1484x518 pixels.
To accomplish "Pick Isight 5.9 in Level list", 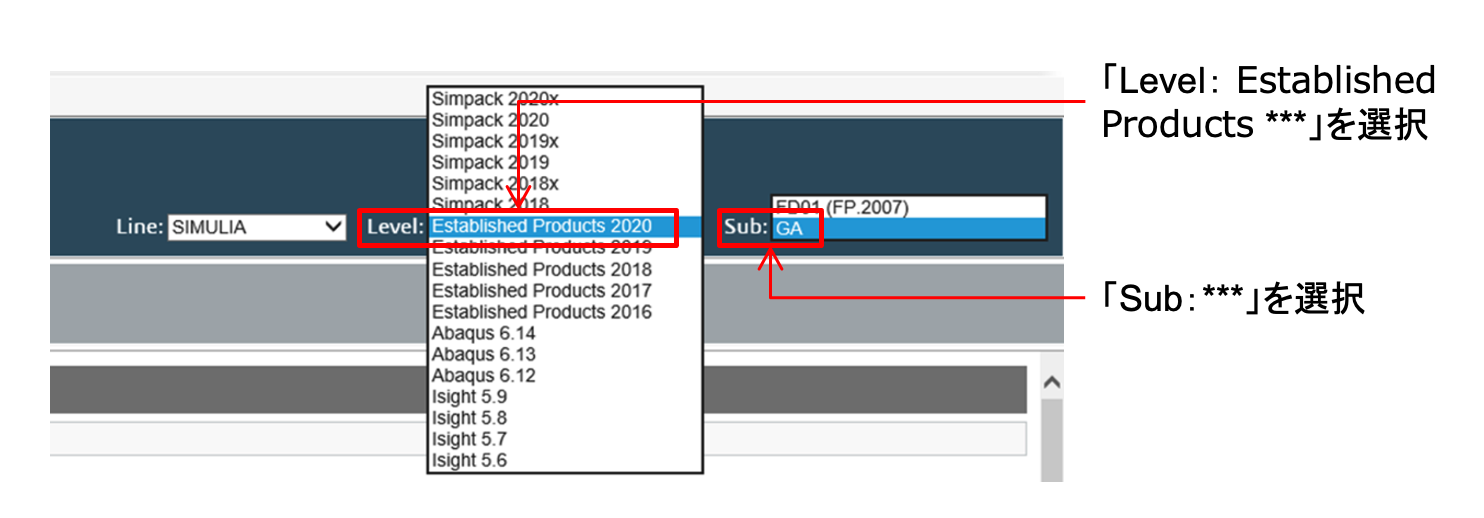I will (565, 397).
